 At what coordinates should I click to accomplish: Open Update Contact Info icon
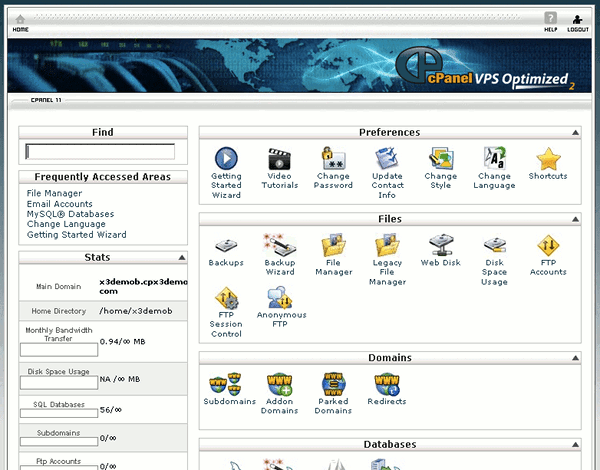387,158
